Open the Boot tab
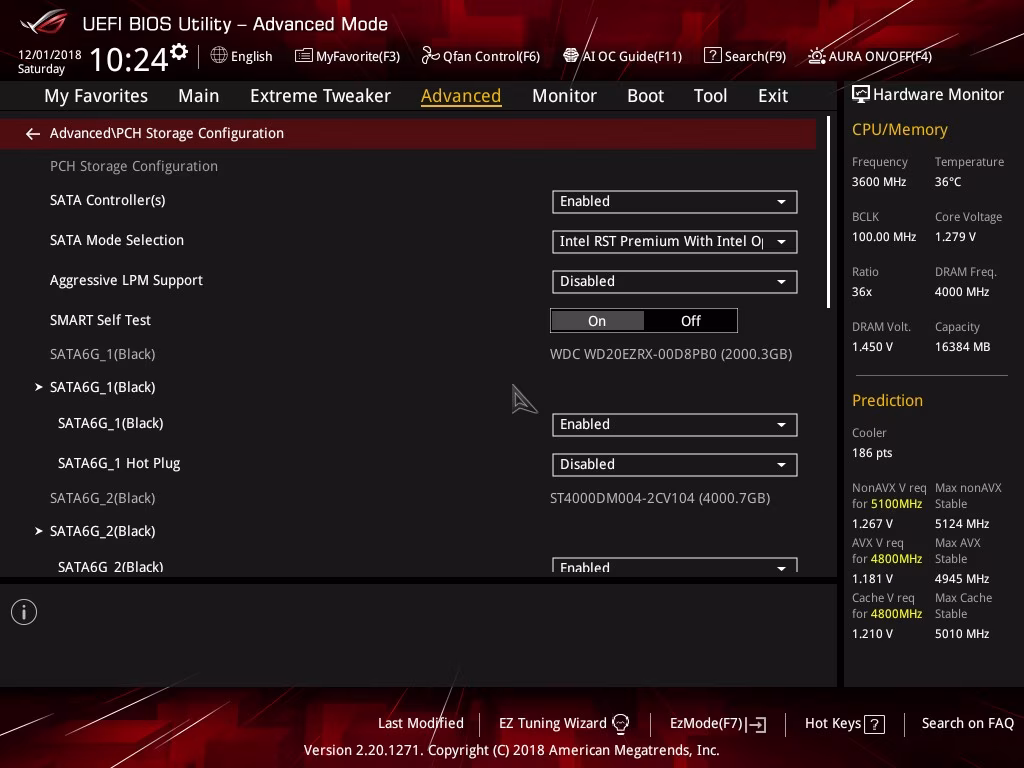Viewport: 1024px width, 768px height. click(645, 96)
